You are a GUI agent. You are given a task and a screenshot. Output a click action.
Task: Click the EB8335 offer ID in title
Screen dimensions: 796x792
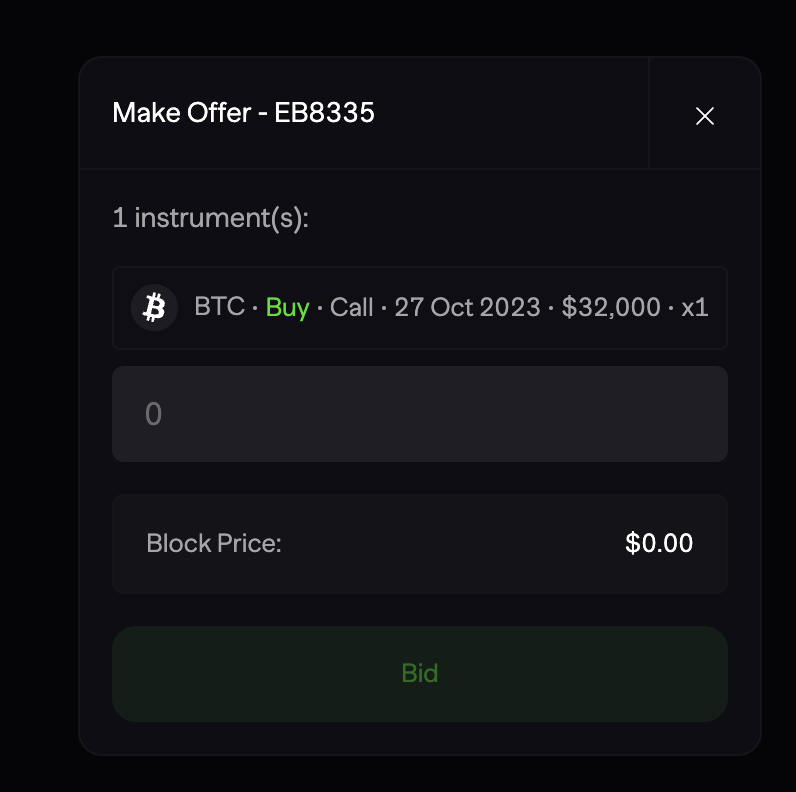tap(324, 112)
